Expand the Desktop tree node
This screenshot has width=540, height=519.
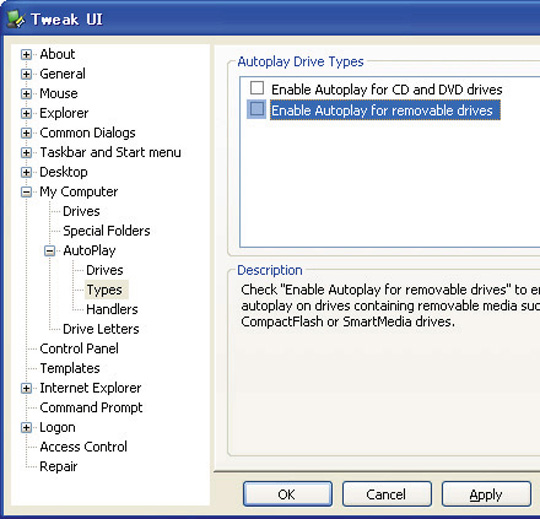pyautogui.click(x=26, y=172)
